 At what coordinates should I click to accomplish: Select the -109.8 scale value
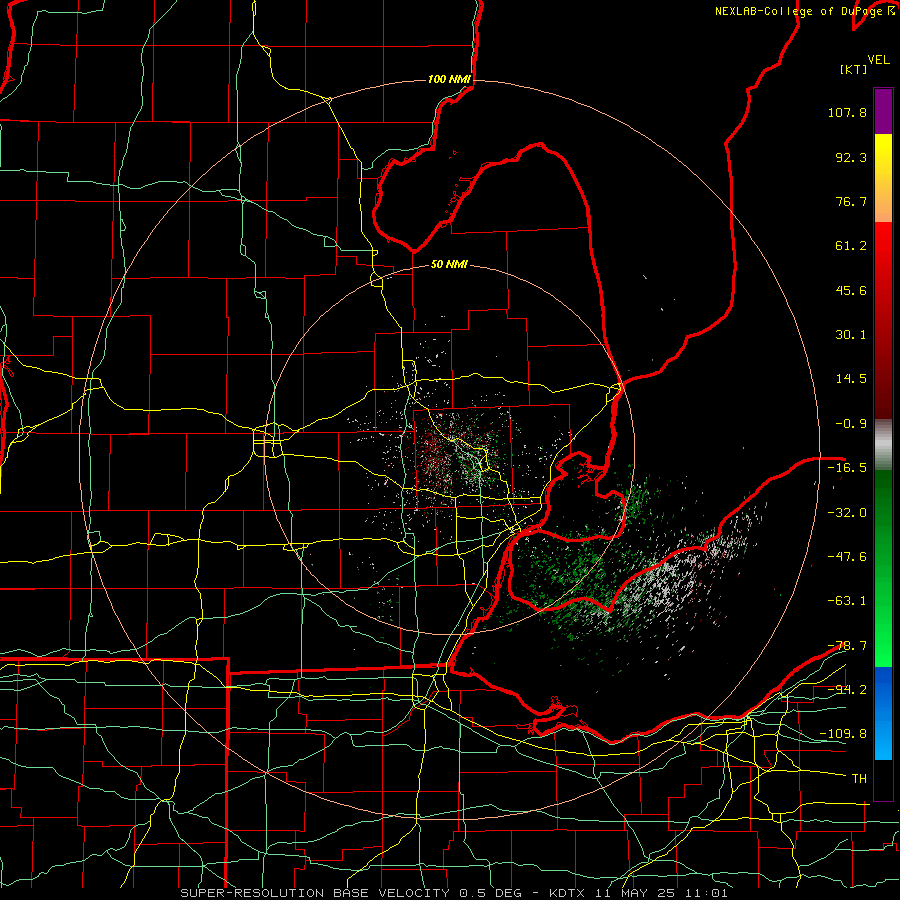coord(843,734)
